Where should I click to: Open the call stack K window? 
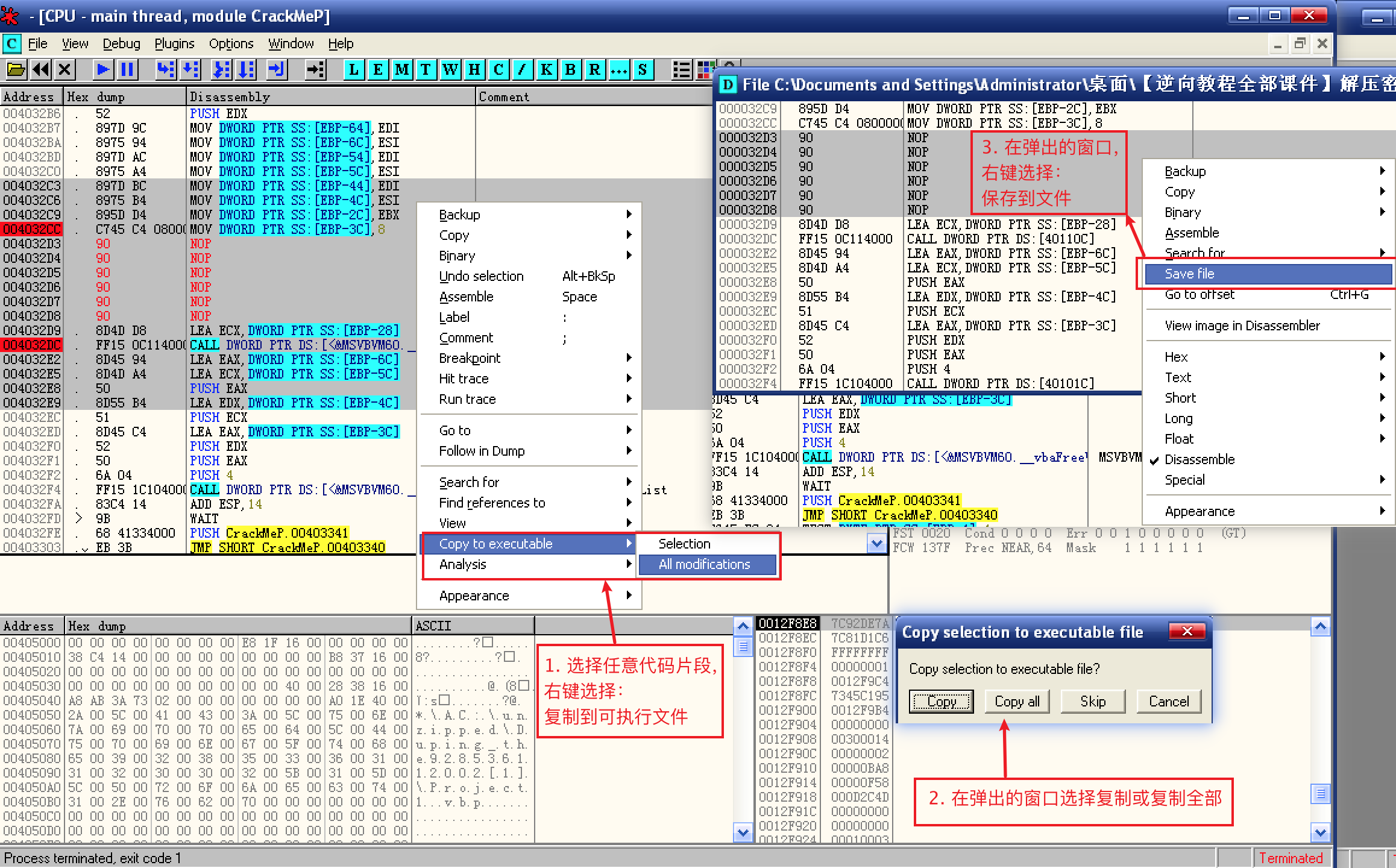click(546, 69)
